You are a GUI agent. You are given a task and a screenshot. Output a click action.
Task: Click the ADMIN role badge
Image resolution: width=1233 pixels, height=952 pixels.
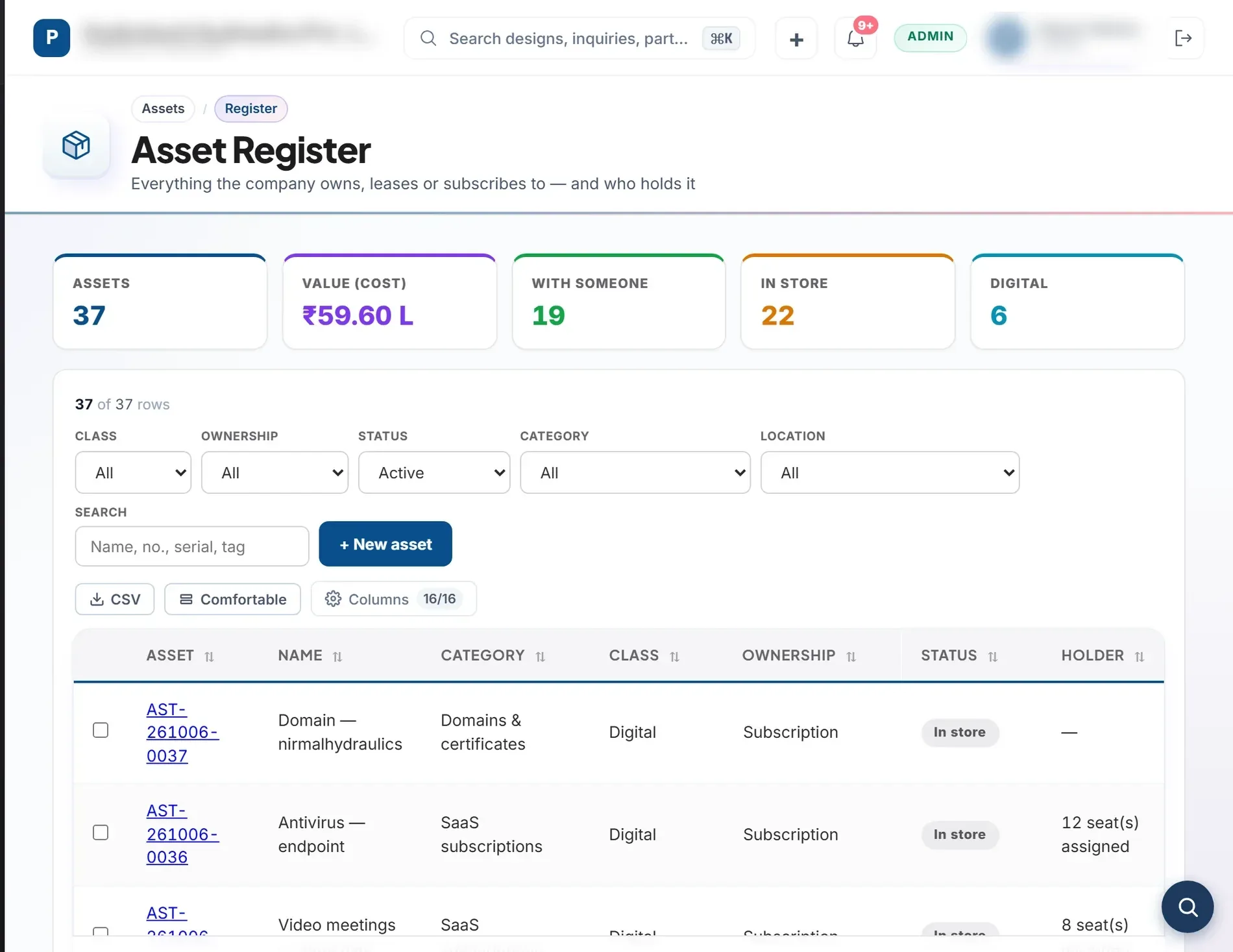click(x=930, y=37)
